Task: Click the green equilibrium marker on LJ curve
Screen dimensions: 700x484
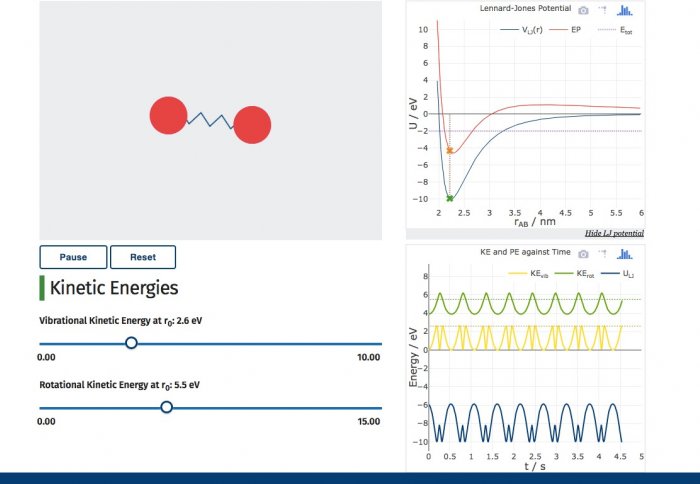Action: tap(449, 198)
